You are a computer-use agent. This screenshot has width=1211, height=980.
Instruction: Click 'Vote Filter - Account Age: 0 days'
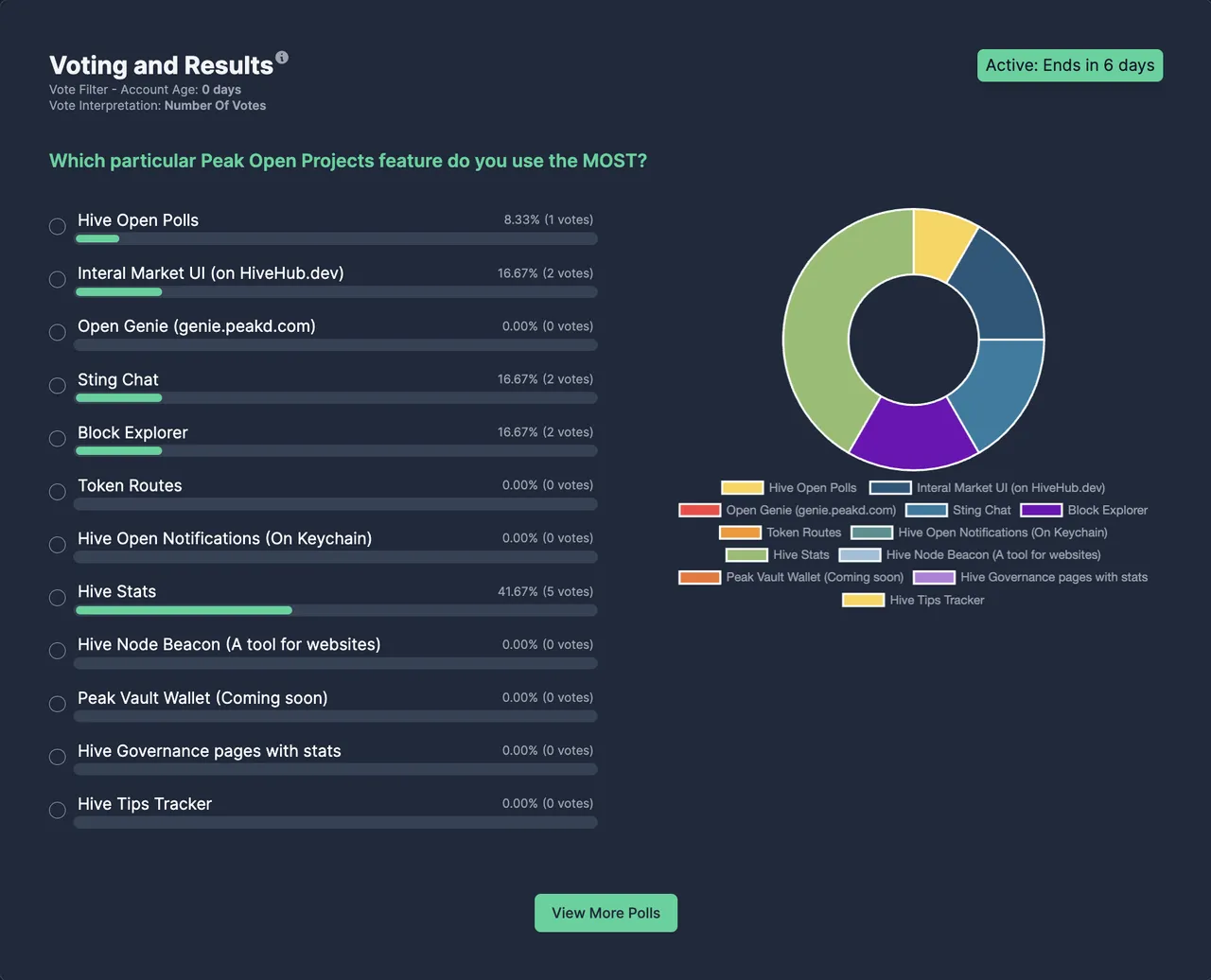[x=145, y=90]
